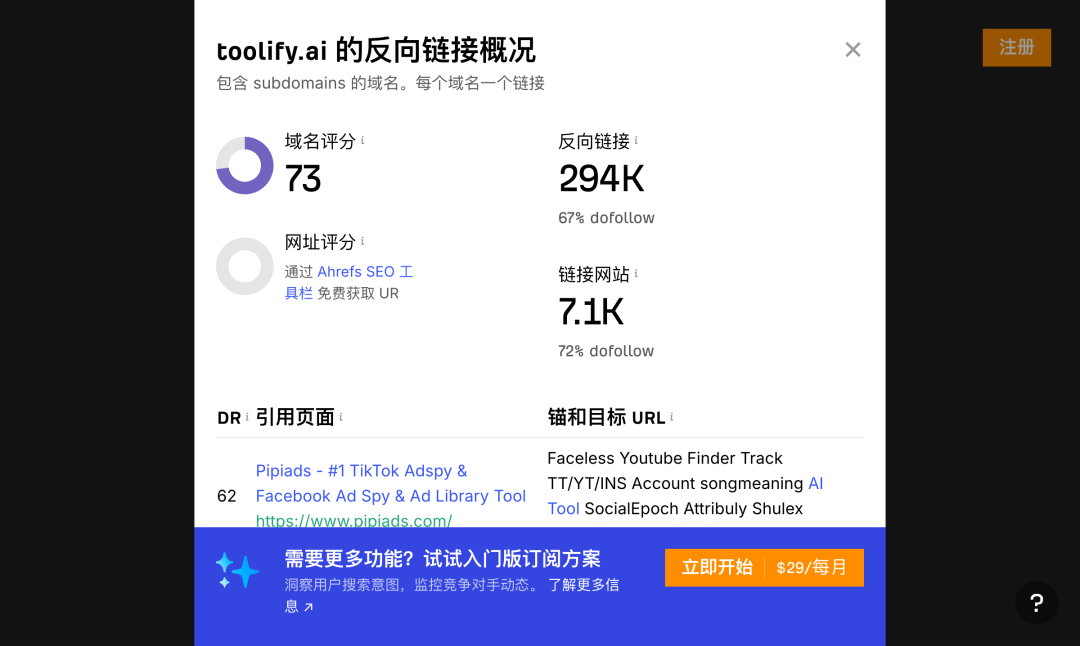Viewport: 1080px width, 646px height.
Task: Open the 了解更多信息 link
Action: [x=583, y=585]
